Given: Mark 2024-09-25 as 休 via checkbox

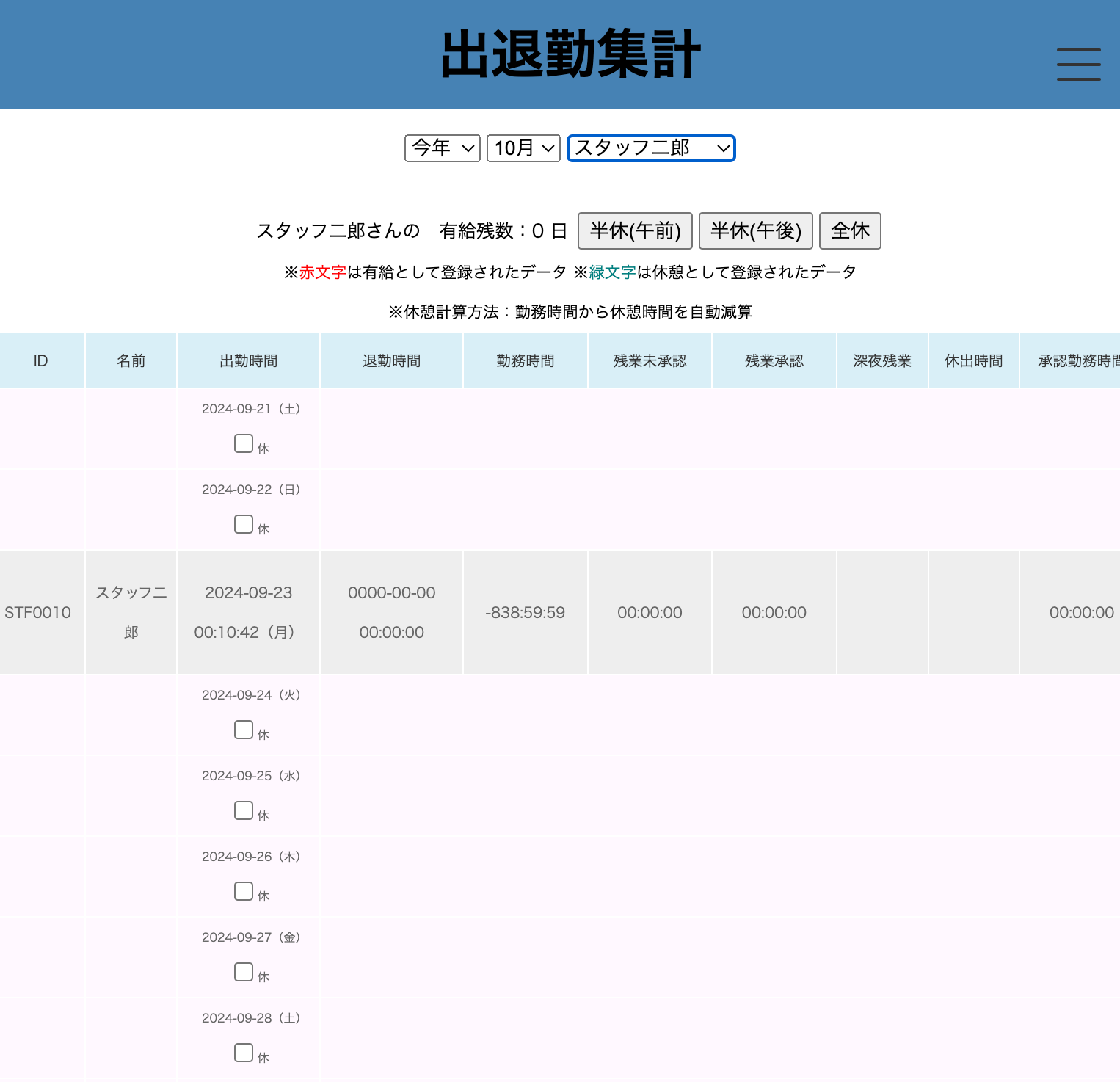Looking at the screenshot, I should pyautogui.click(x=244, y=810).
